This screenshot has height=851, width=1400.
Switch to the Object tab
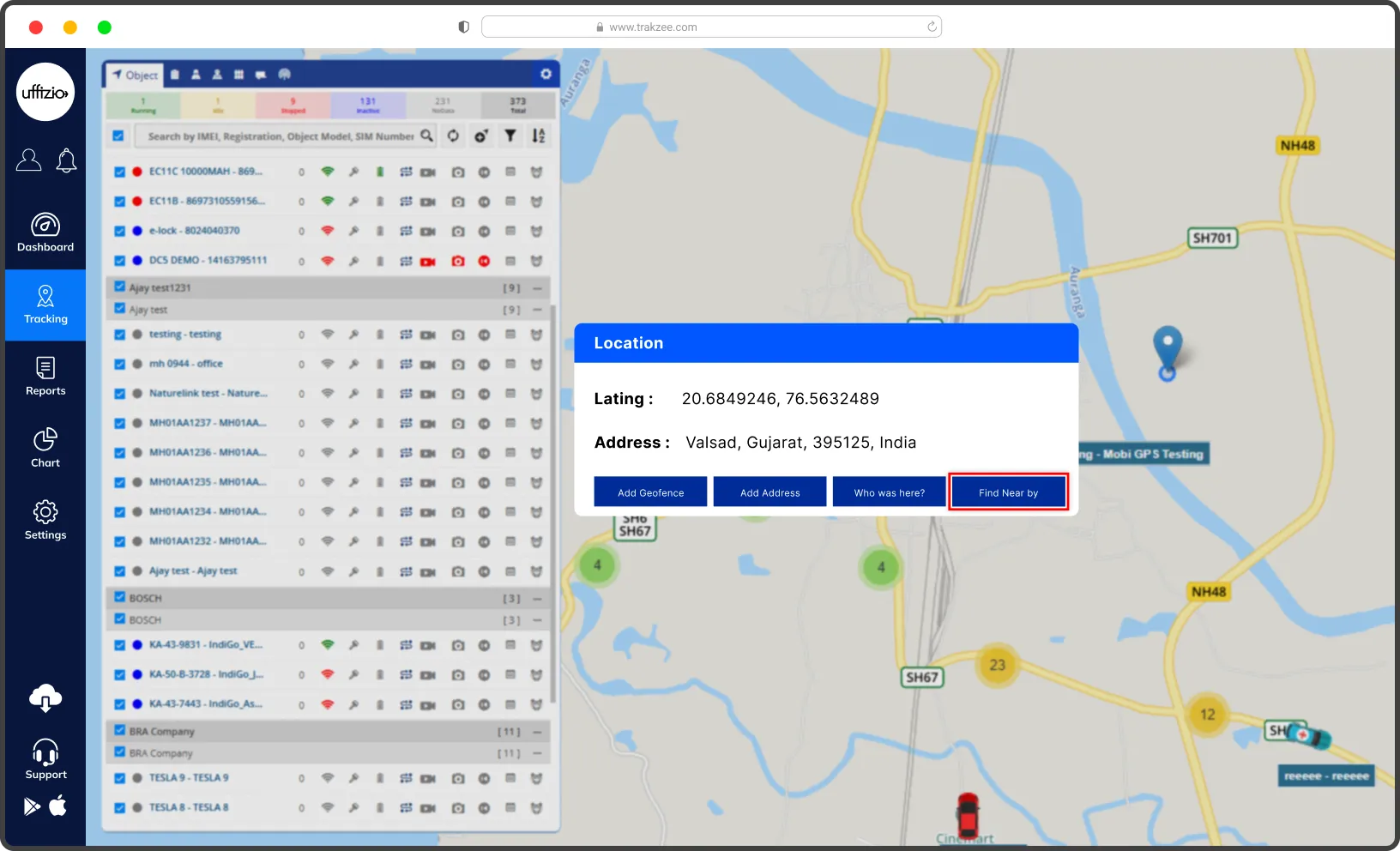coord(135,75)
